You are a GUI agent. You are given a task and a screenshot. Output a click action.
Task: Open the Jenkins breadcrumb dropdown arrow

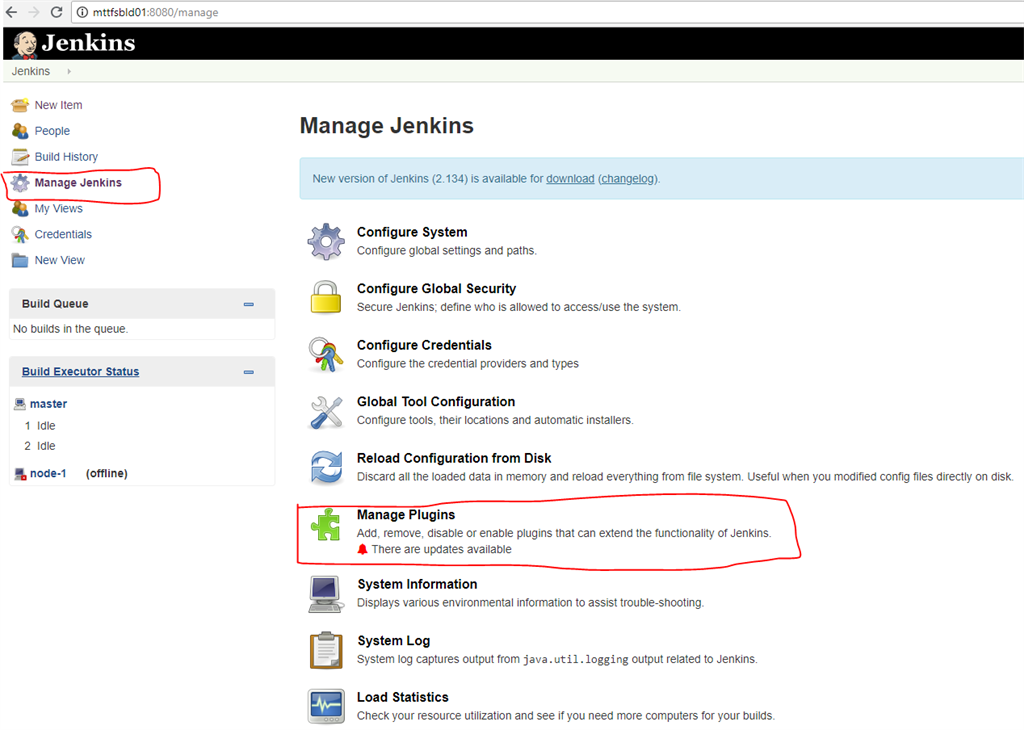click(x=69, y=71)
